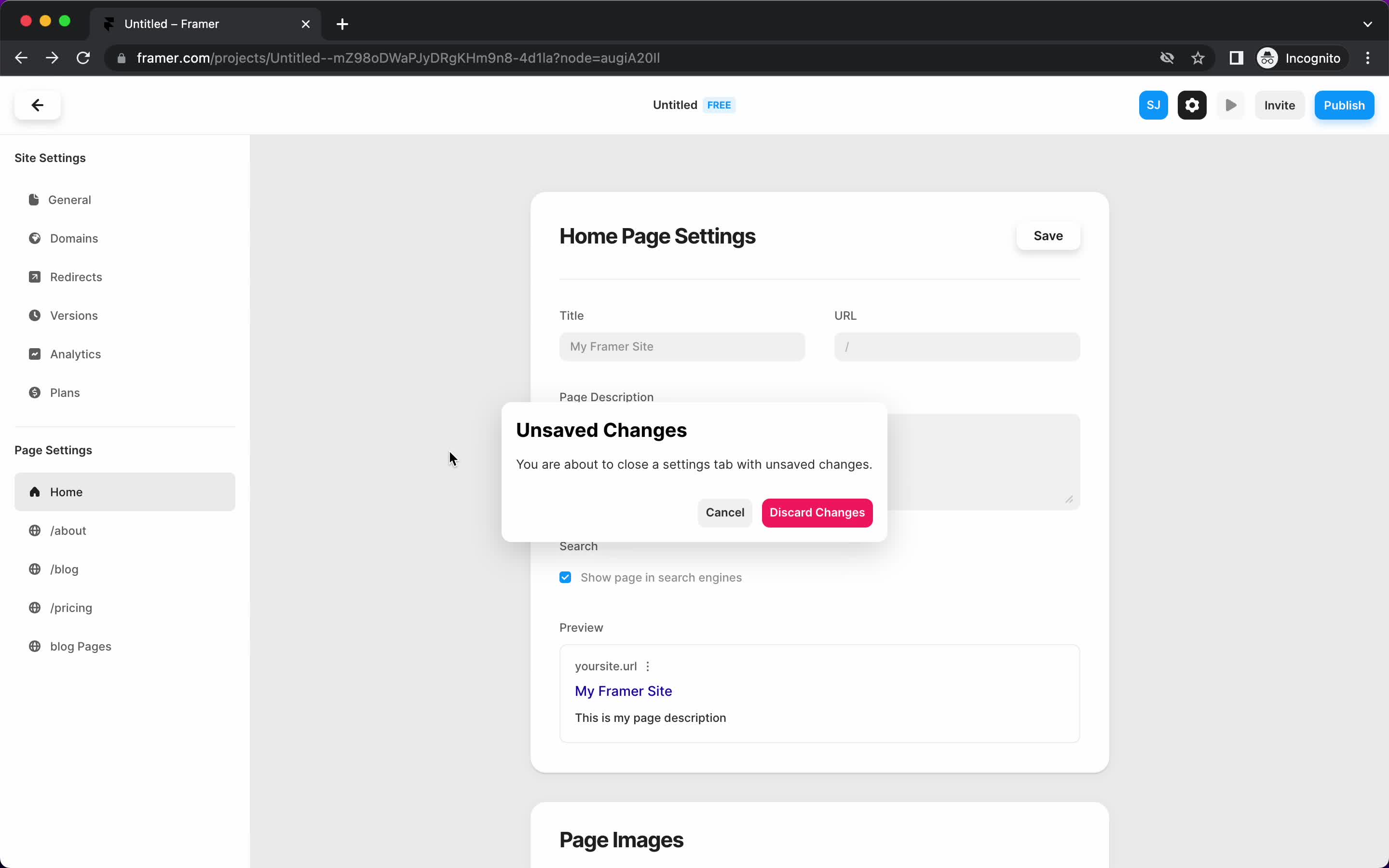The image size is (1389, 868).
Task: Switch to blog Pages section
Action: pyautogui.click(x=80, y=646)
